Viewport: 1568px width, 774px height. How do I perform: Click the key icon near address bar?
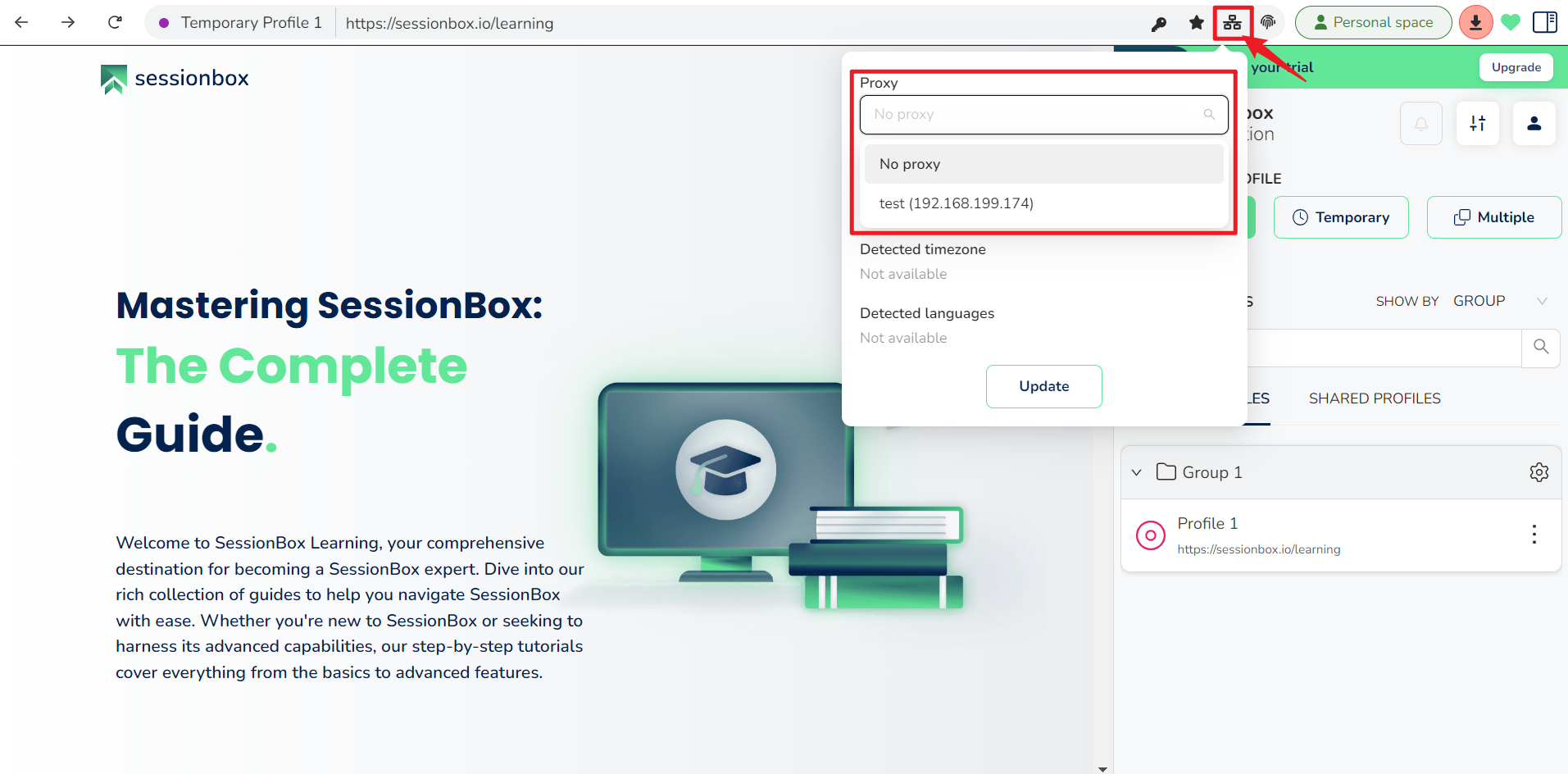[1159, 24]
